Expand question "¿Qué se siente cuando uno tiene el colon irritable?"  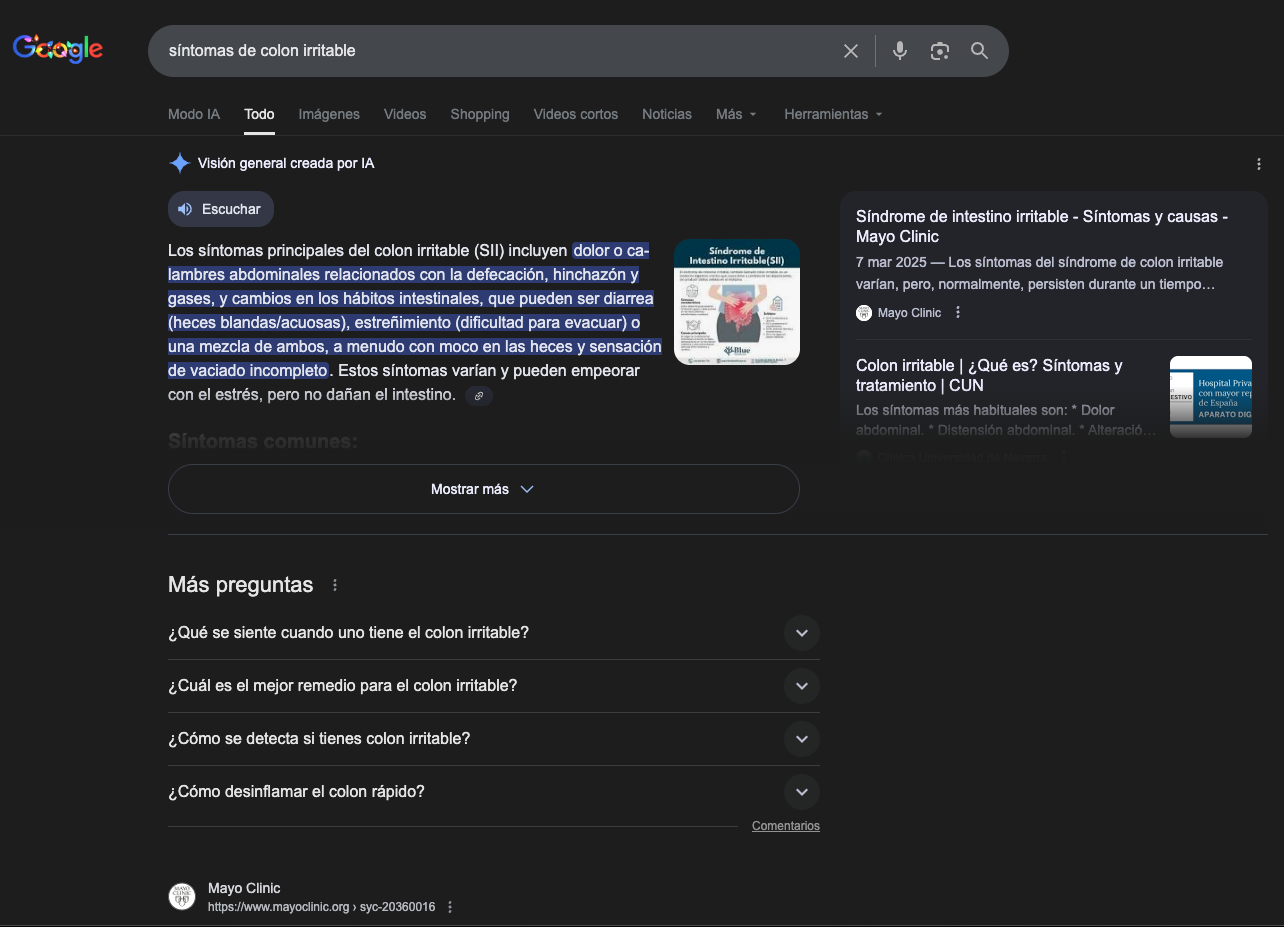801,633
